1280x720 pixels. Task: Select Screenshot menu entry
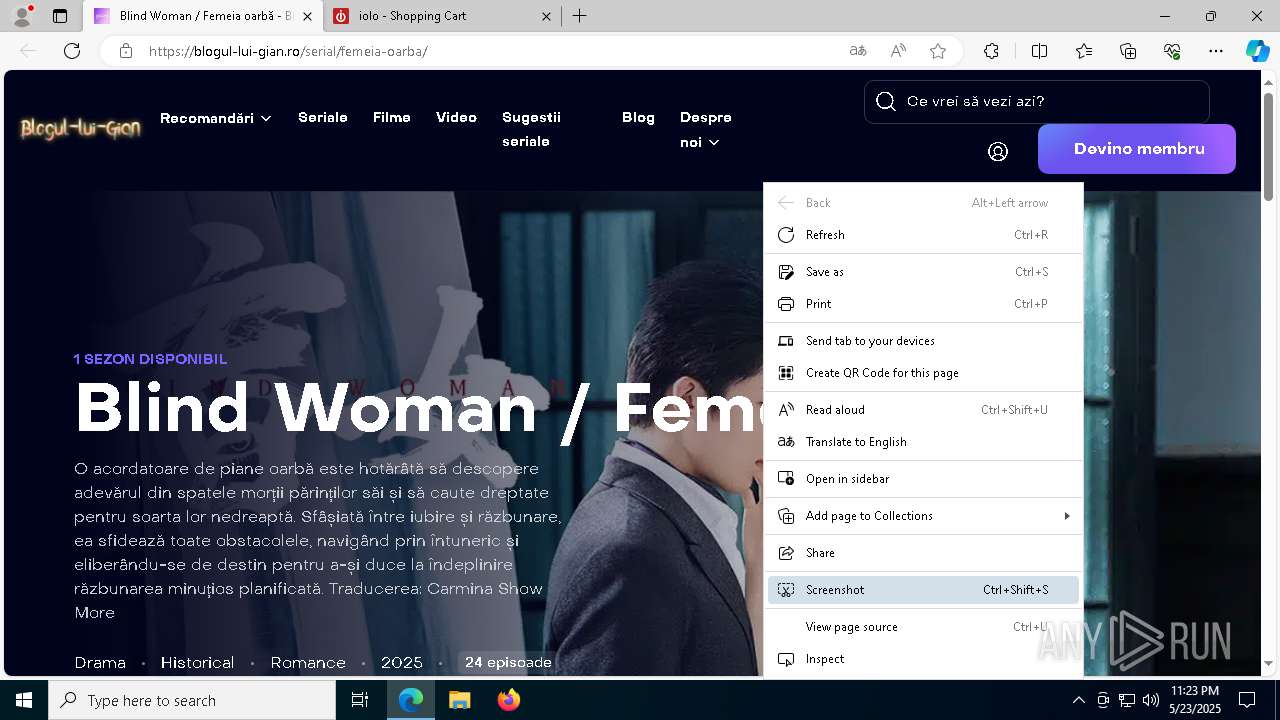pos(923,590)
